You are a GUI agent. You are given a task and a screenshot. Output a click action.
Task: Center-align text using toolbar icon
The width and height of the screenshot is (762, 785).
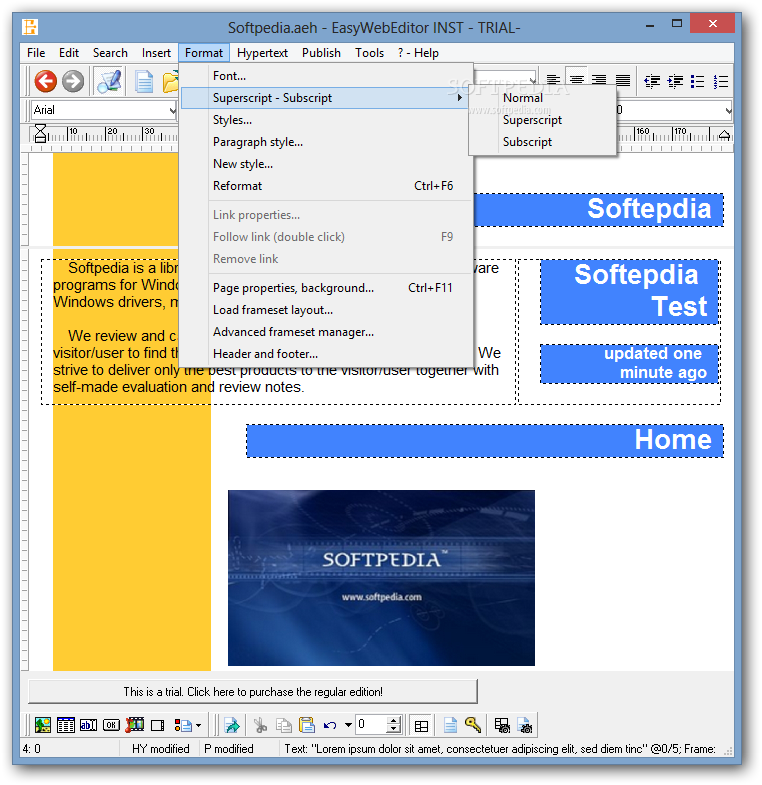(x=577, y=80)
